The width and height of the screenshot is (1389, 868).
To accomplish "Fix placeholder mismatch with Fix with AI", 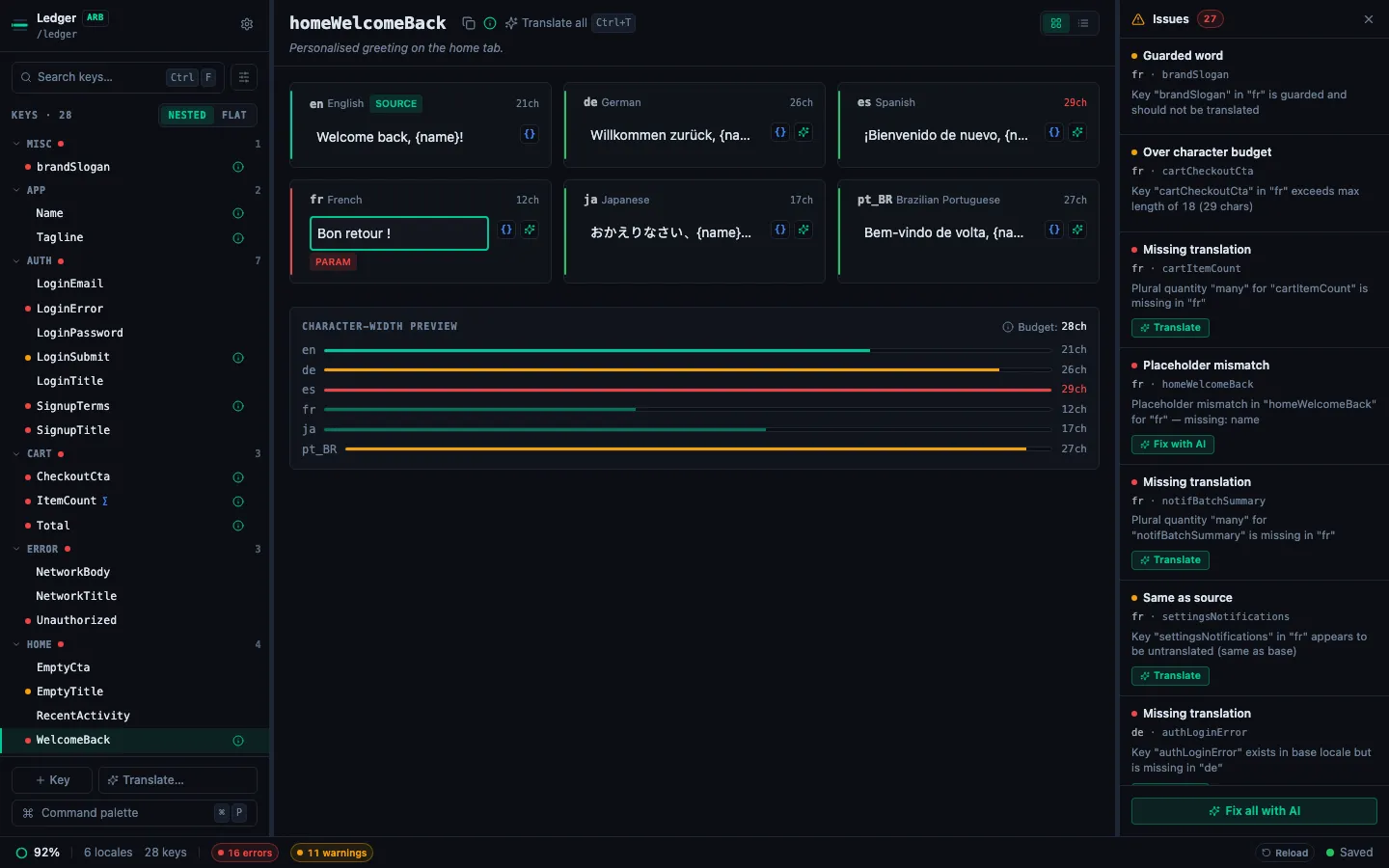I will click(1172, 445).
